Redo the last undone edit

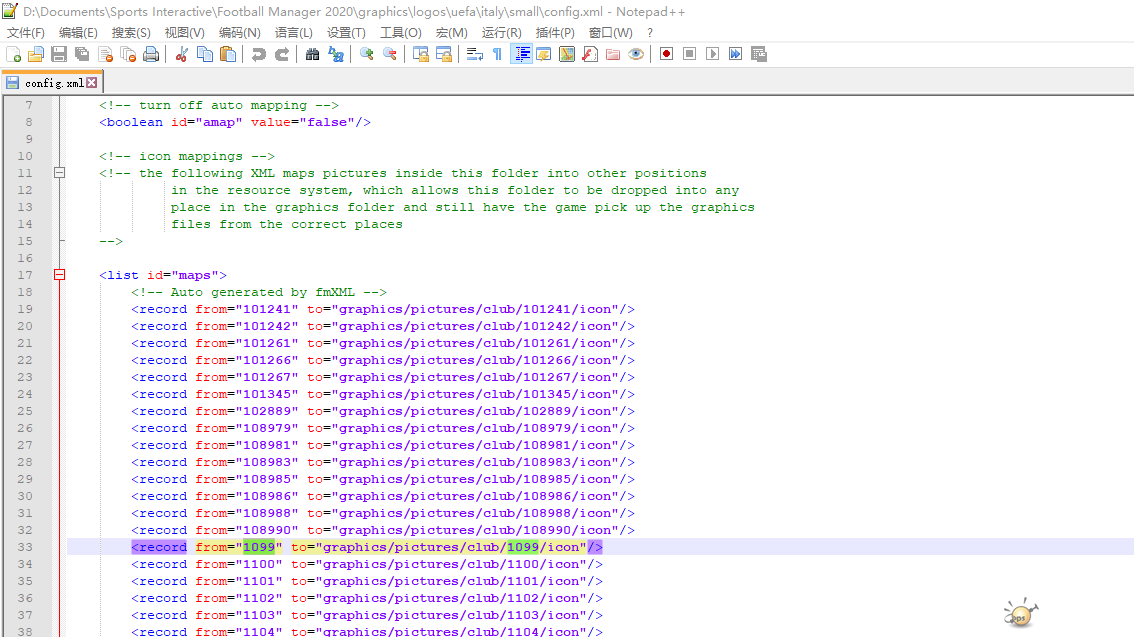coord(282,54)
